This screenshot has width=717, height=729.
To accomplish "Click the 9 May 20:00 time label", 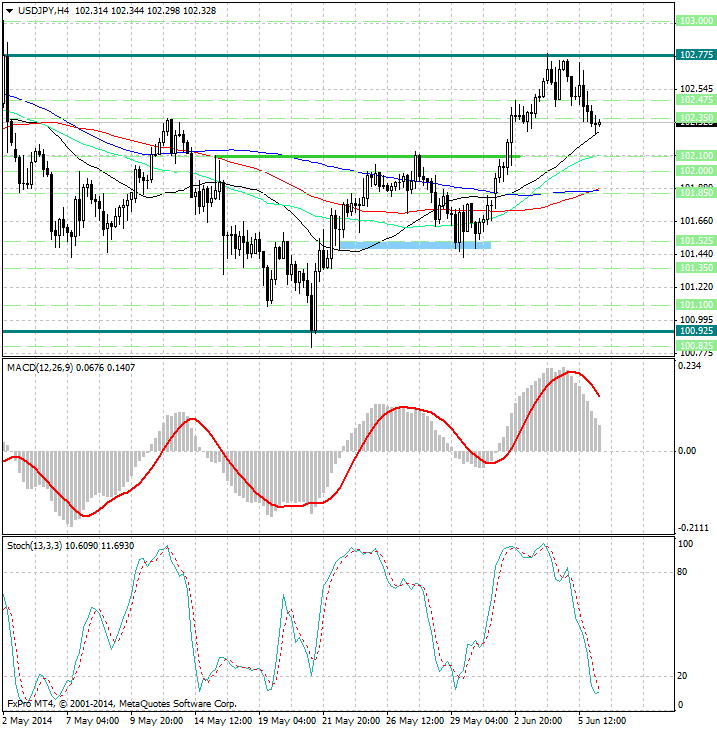I will (x=157, y=721).
